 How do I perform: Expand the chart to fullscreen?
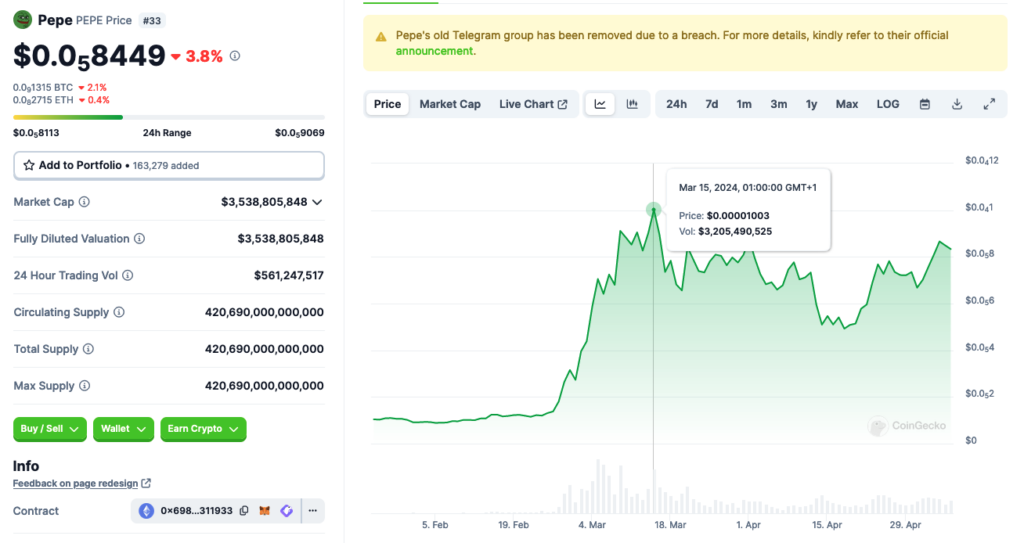(x=989, y=104)
